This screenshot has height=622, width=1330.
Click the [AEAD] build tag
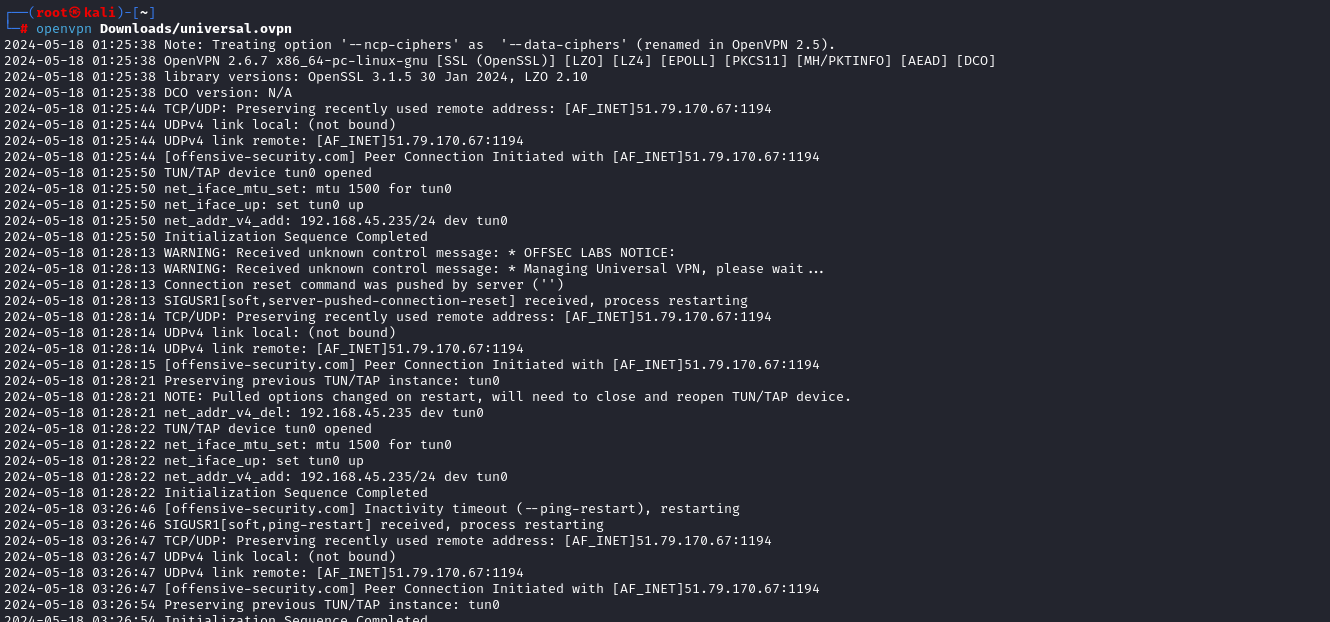click(x=924, y=60)
